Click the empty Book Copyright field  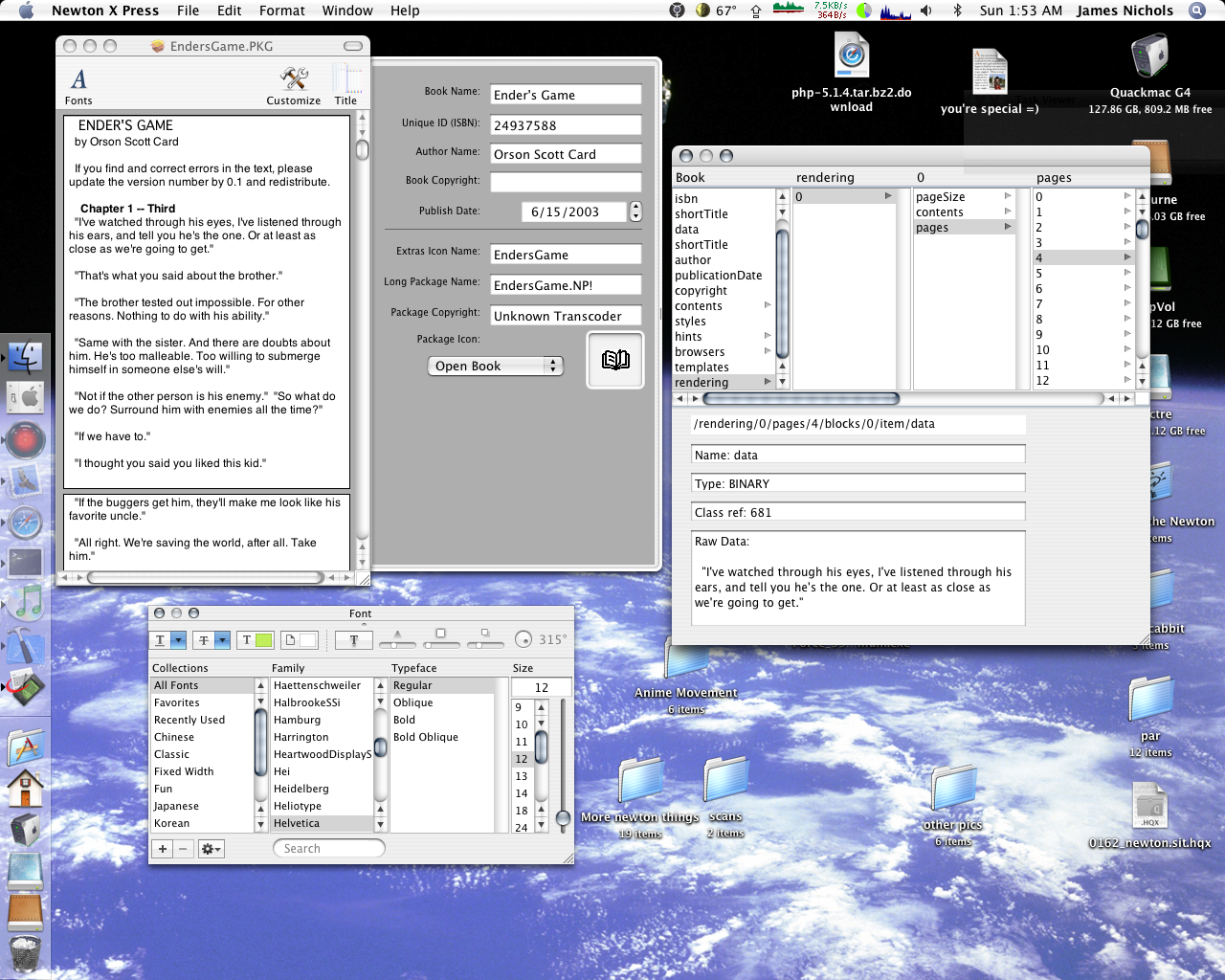click(x=566, y=182)
